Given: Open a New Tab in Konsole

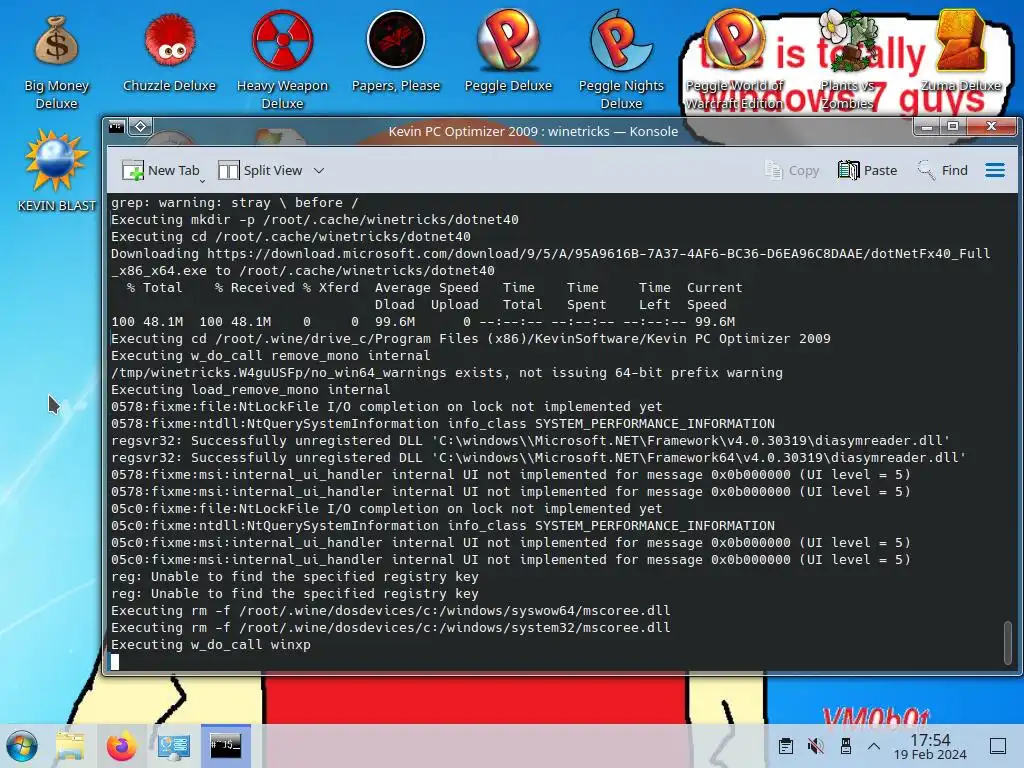Looking at the screenshot, I should point(160,170).
